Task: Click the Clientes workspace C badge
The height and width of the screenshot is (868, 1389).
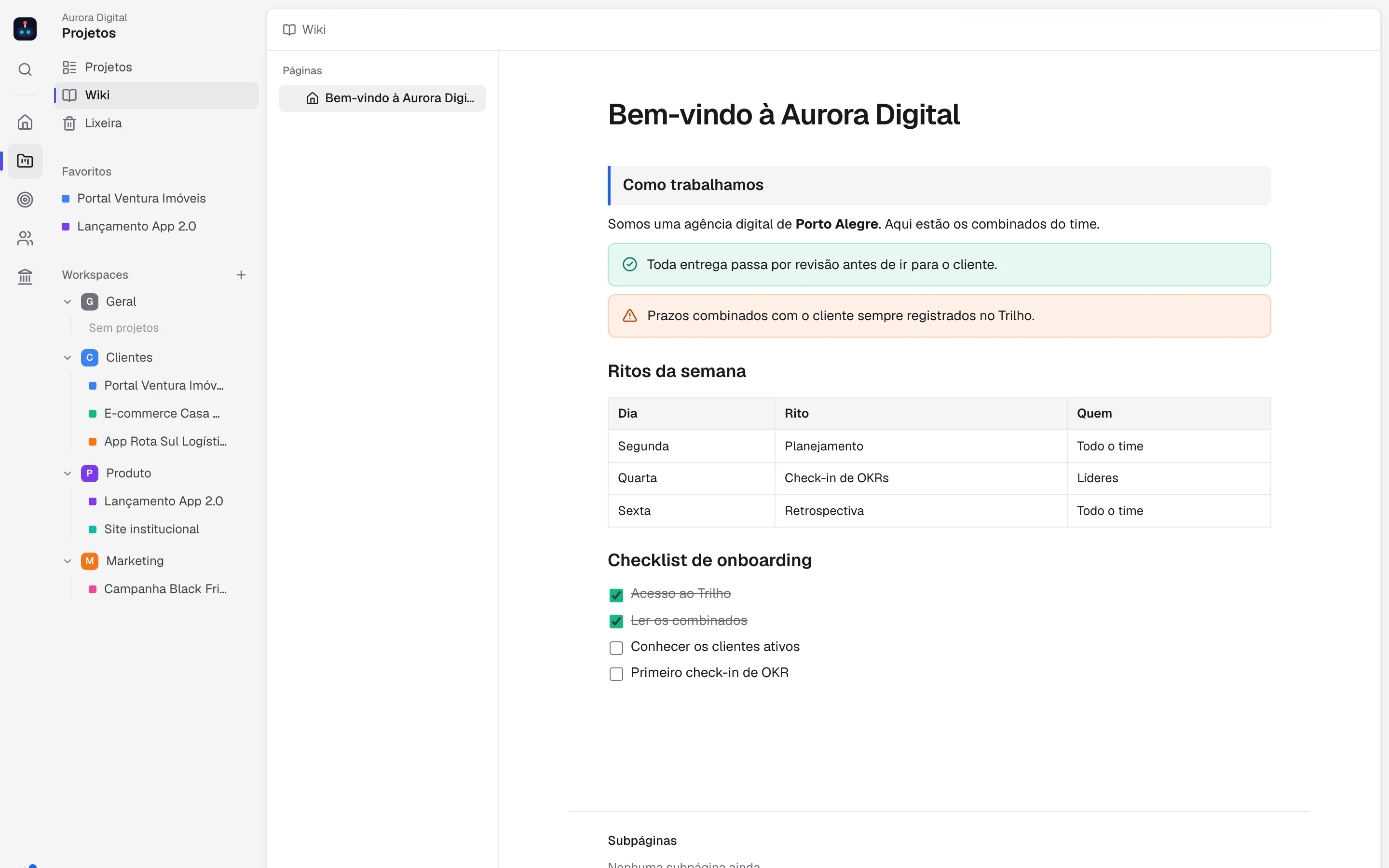Action: [90, 358]
